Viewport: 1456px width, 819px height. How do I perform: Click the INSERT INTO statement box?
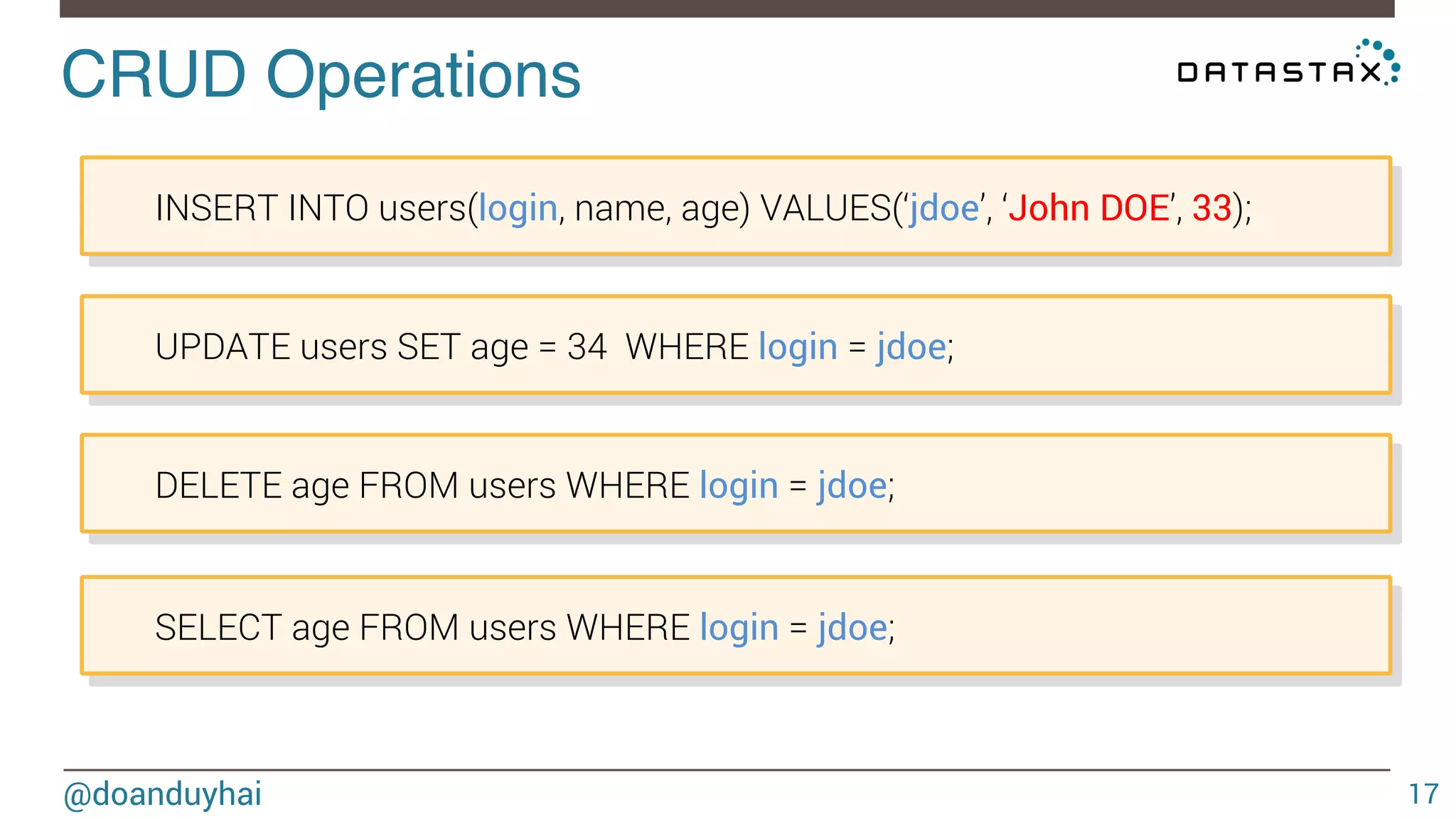pos(735,206)
